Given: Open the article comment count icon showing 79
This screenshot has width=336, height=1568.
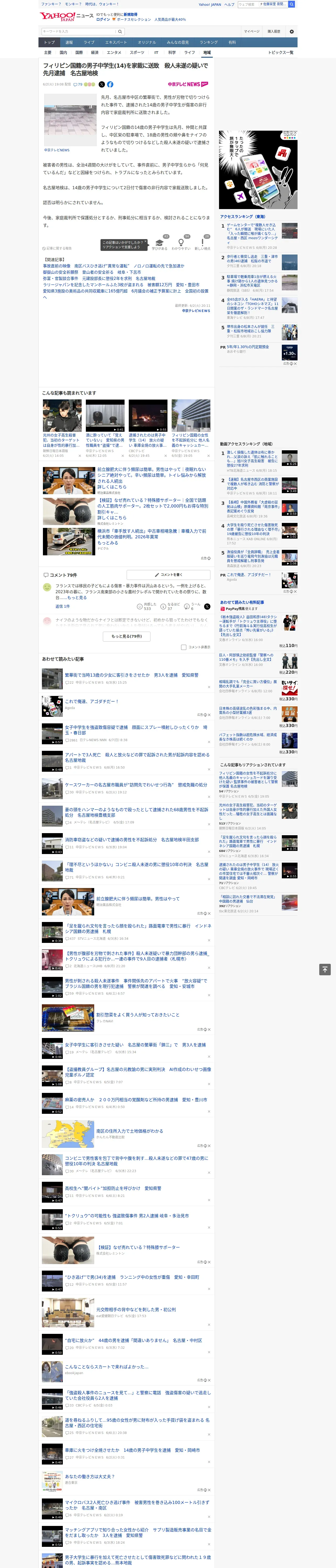Looking at the screenshot, I should 78,85.
